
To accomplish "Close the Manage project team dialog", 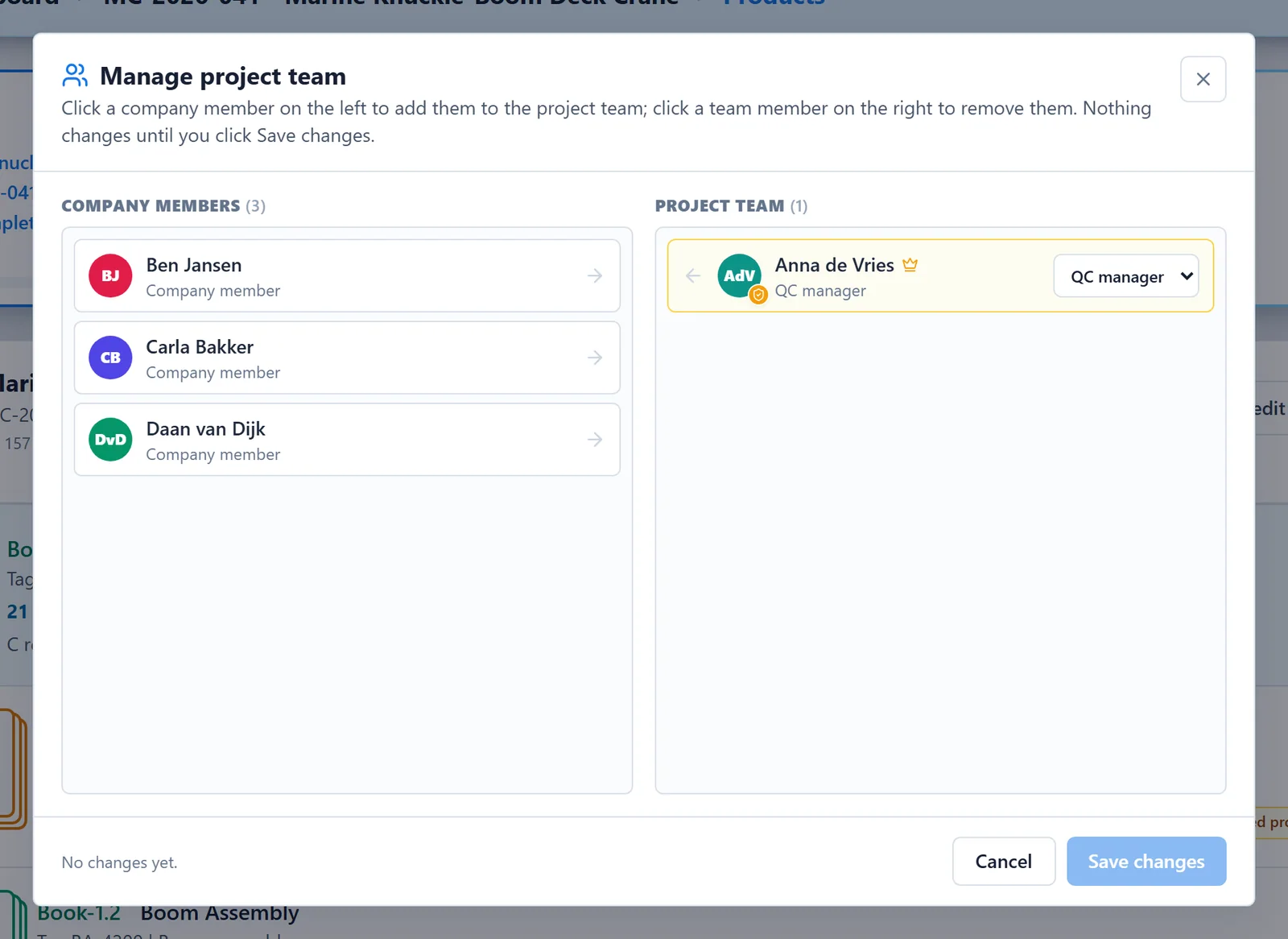I will [1203, 79].
